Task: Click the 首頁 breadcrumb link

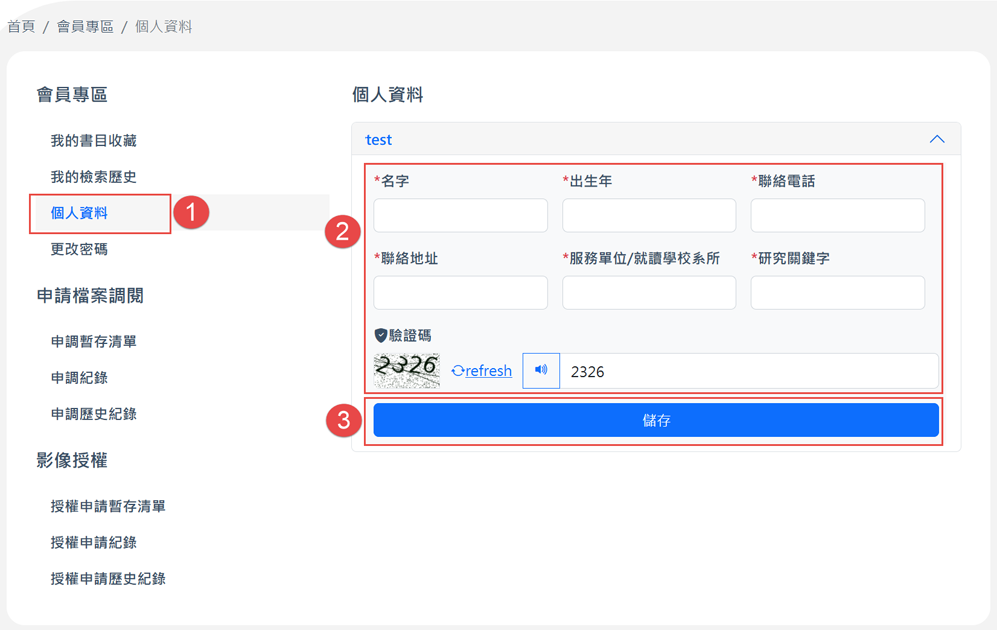Action: tap(21, 27)
